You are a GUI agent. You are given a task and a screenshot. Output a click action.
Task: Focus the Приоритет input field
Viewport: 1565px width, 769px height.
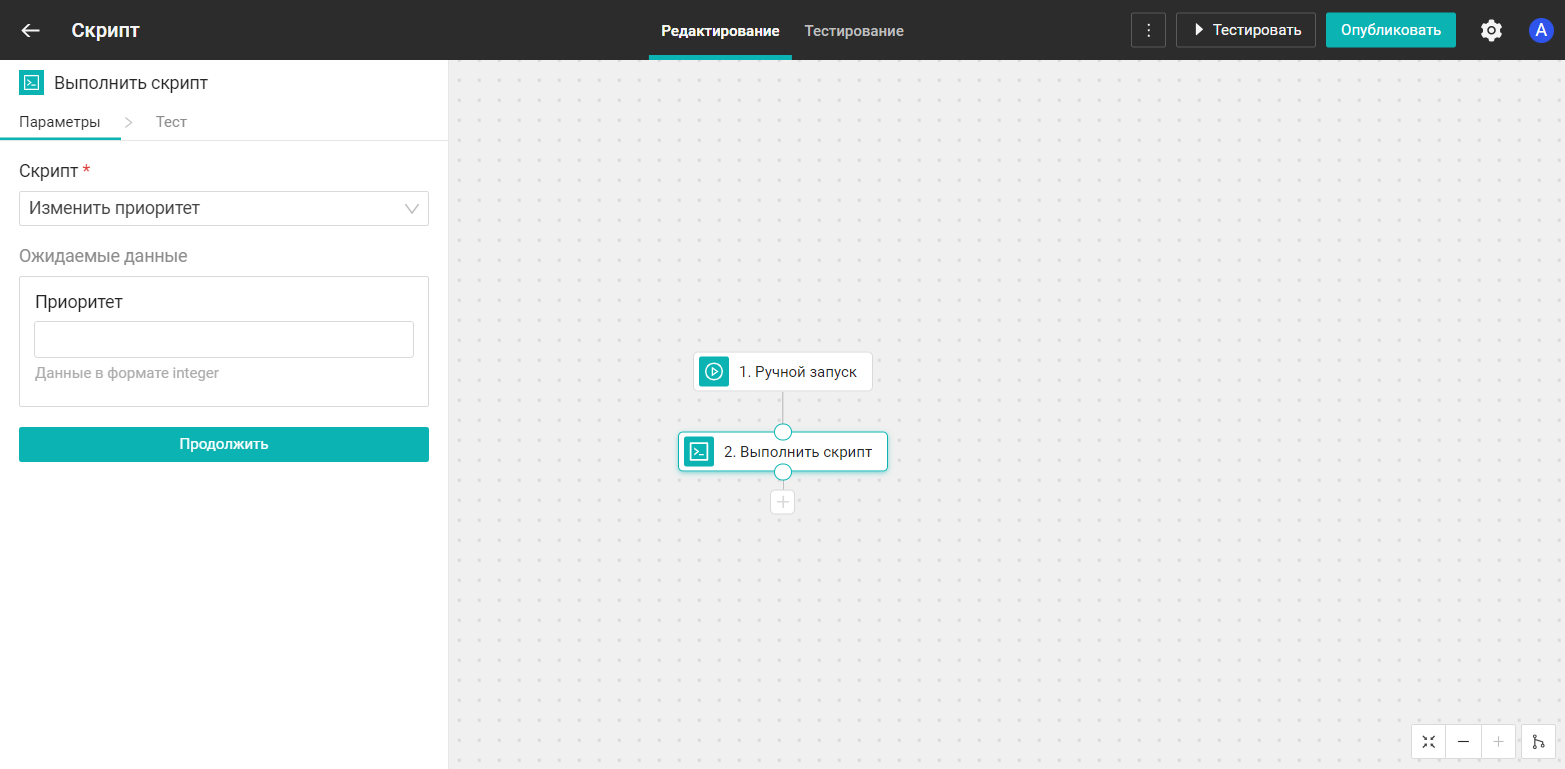(224, 339)
